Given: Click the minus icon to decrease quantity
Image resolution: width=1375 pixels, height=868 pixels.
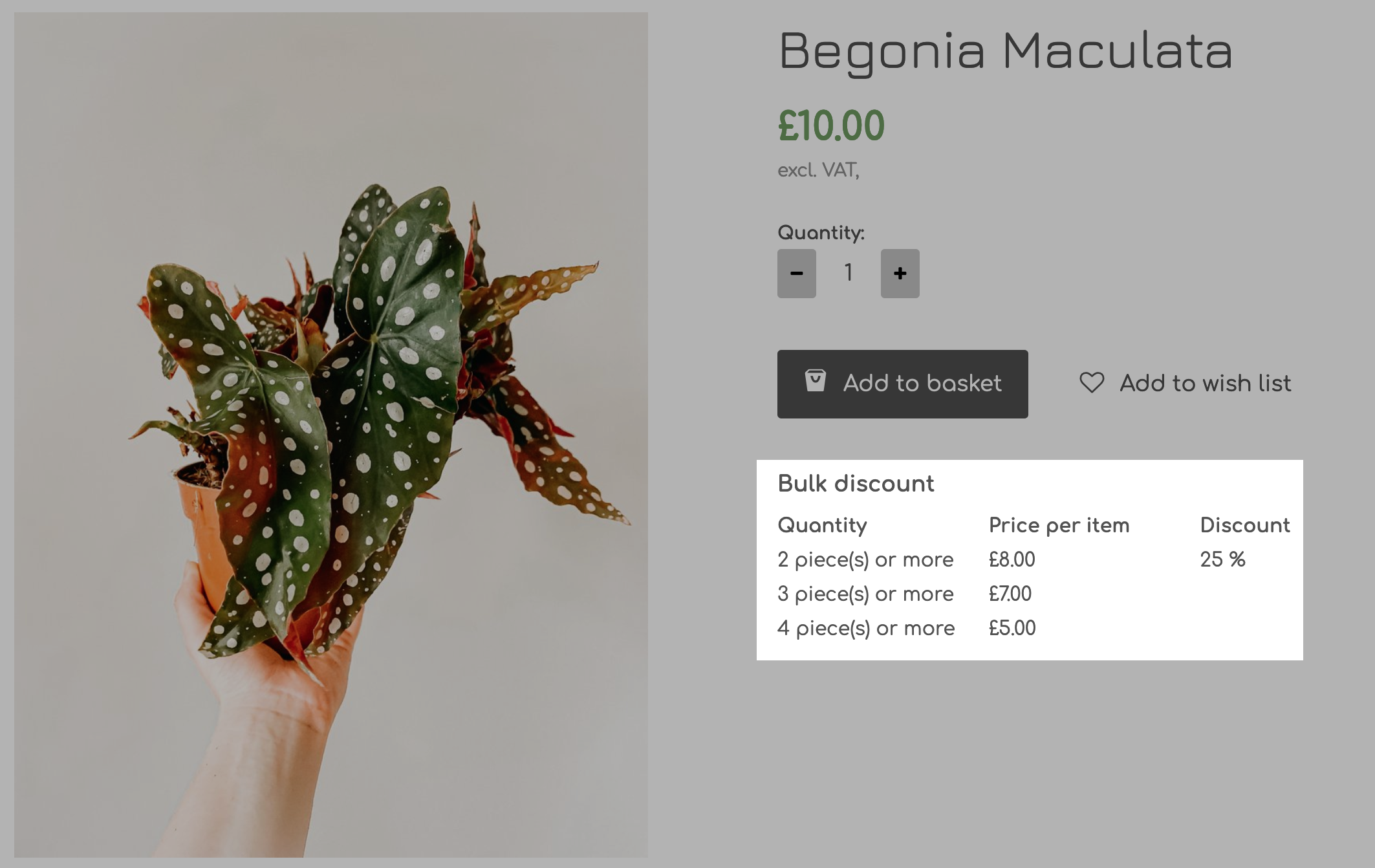Looking at the screenshot, I should pyautogui.click(x=796, y=274).
